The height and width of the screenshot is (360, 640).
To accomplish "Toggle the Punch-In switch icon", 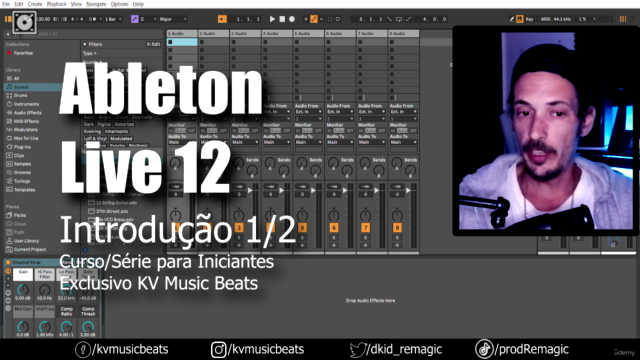I will [389, 19].
